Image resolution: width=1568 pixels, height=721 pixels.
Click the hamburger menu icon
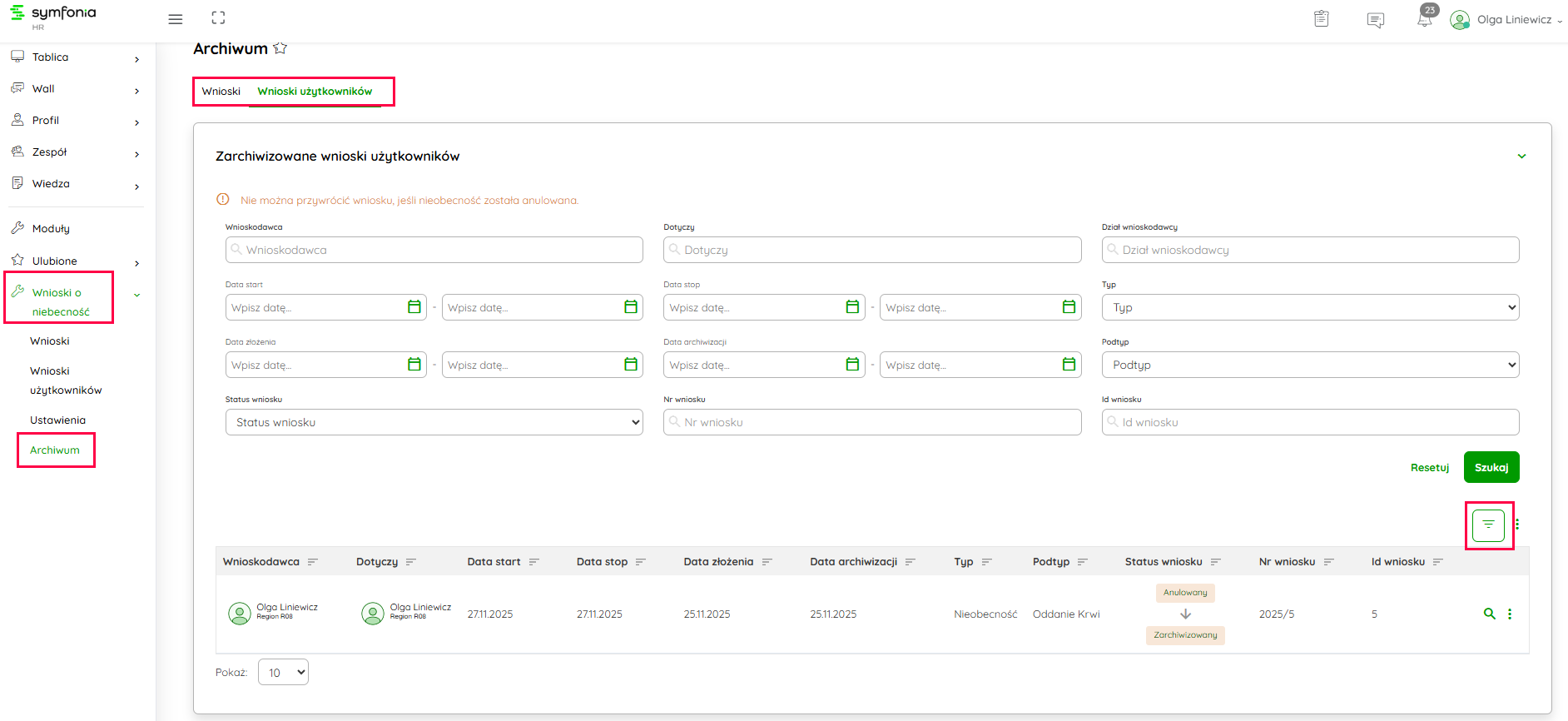[x=175, y=19]
